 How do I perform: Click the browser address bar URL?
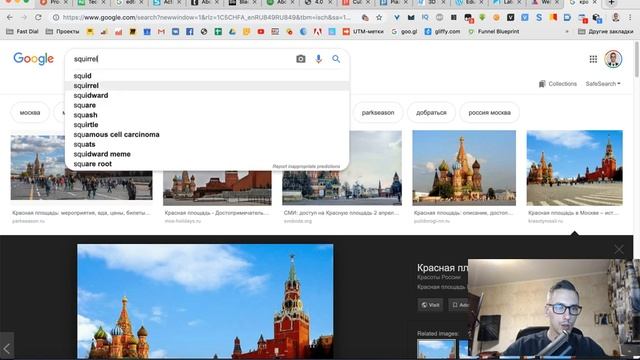pyautogui.click(x=206, y=18)
